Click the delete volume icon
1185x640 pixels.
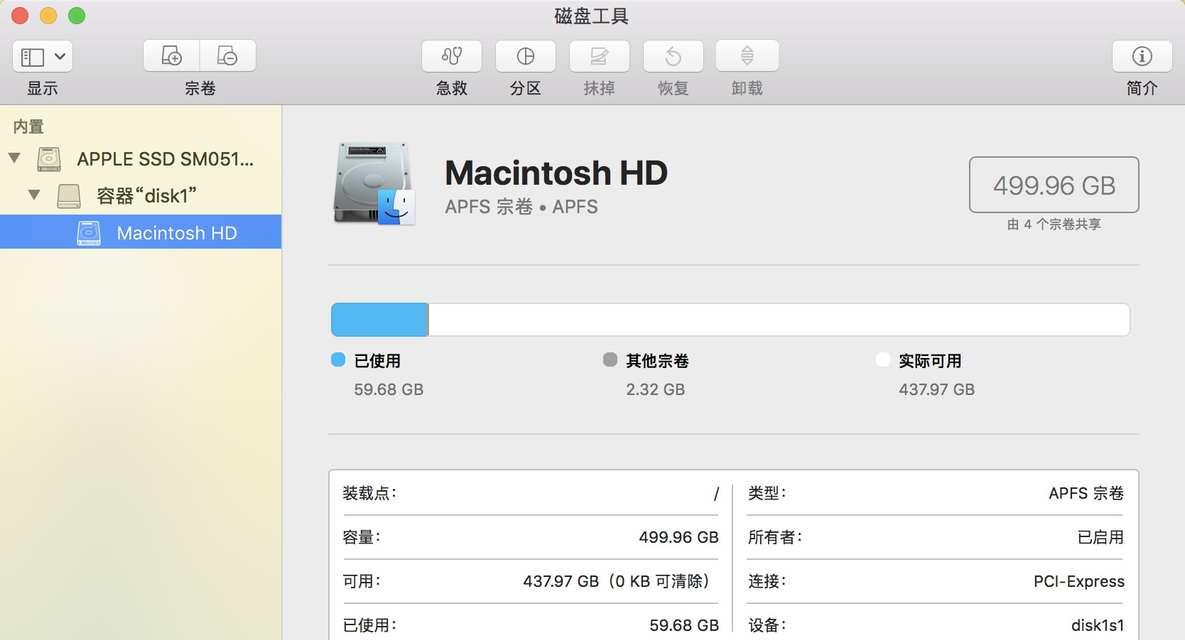coord(227,56)
